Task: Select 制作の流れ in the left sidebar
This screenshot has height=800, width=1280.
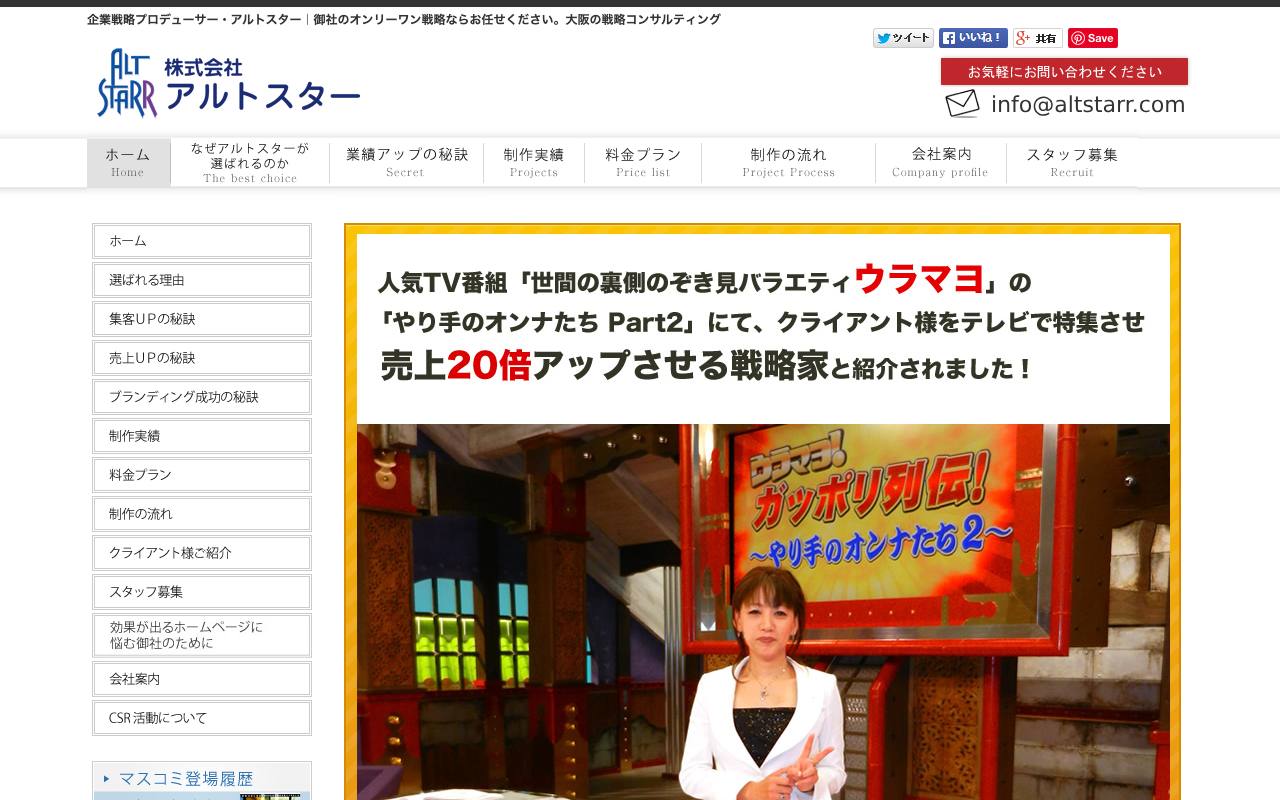Action: pyautogui.click(x=202, y=514)
